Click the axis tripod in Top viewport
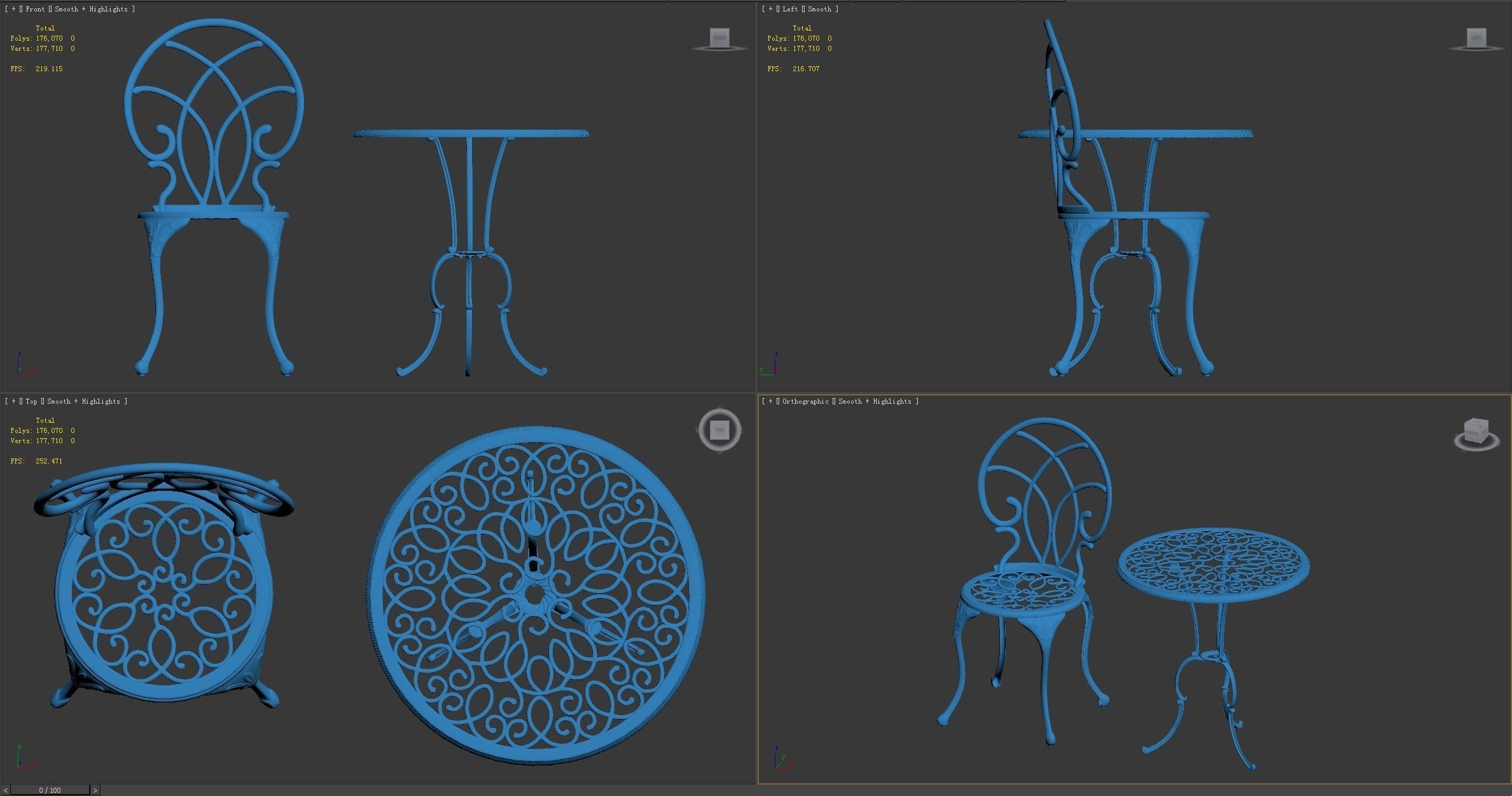The width and height of the screenshot is (1512, 796). (24, 757)
